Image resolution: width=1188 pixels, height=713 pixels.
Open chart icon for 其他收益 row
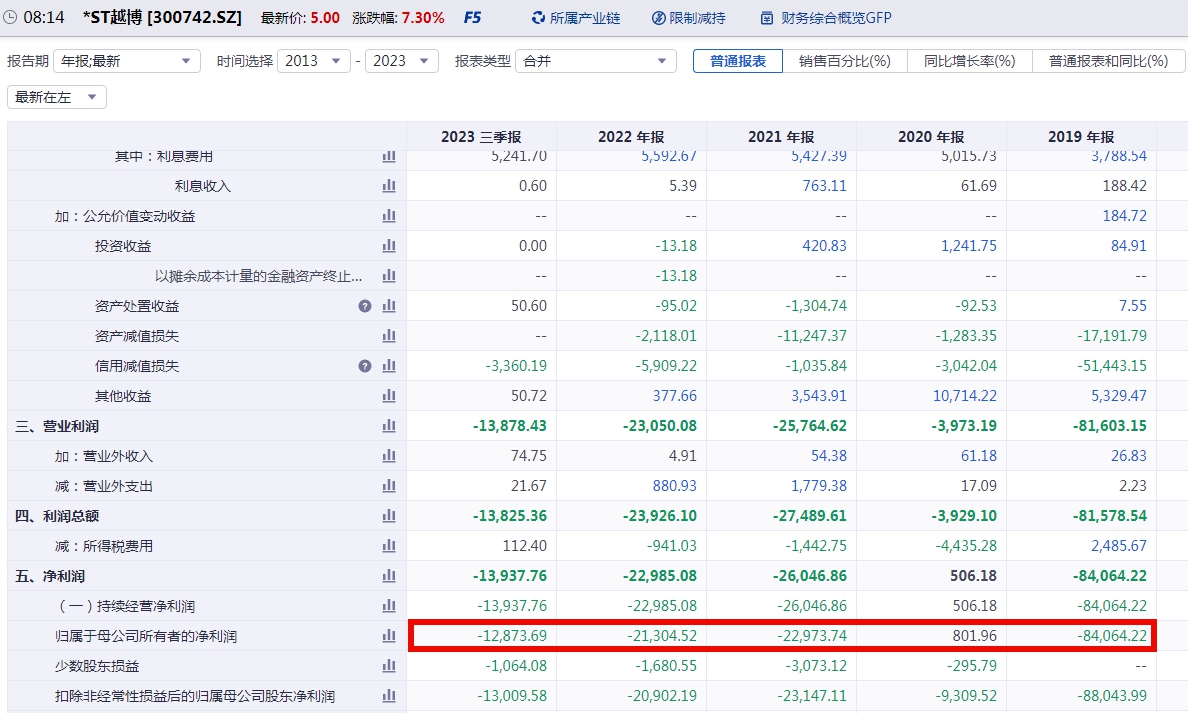389,396
